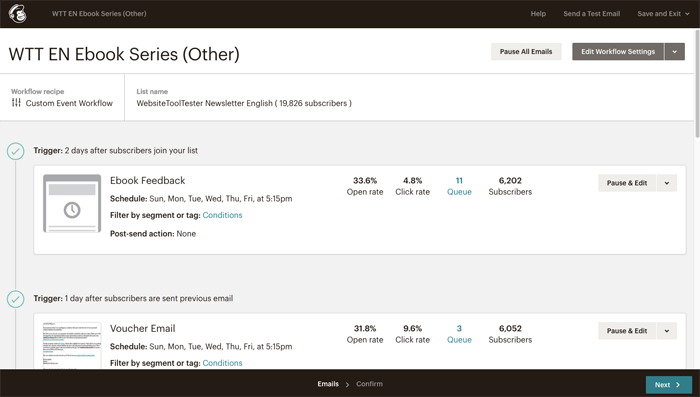700x397 pixels.
Task: Click the first trigger green checkmark circle
Action: point(16,151)
